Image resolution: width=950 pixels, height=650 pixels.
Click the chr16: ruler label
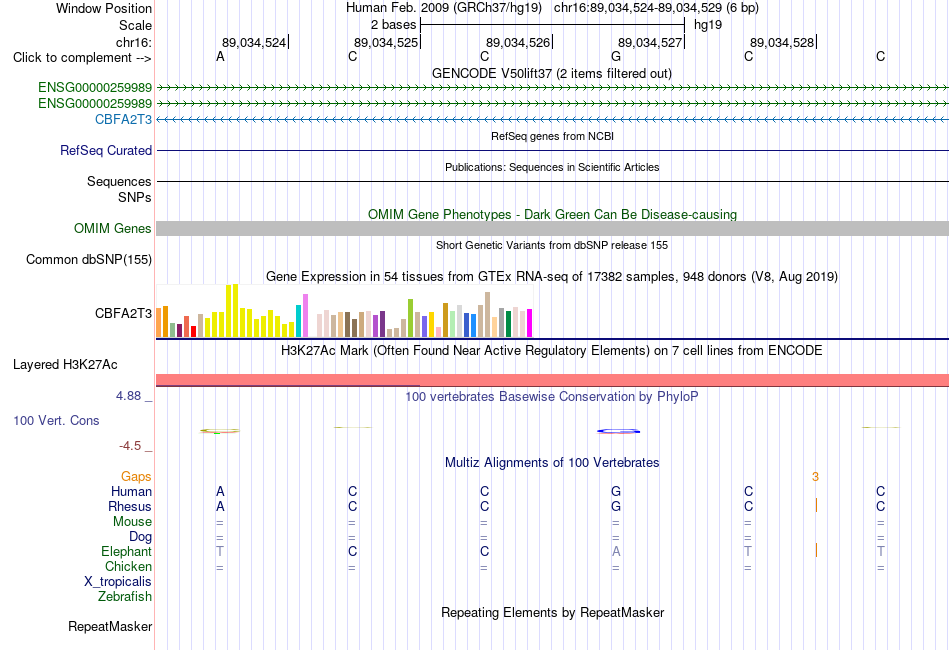click(134, 42)
